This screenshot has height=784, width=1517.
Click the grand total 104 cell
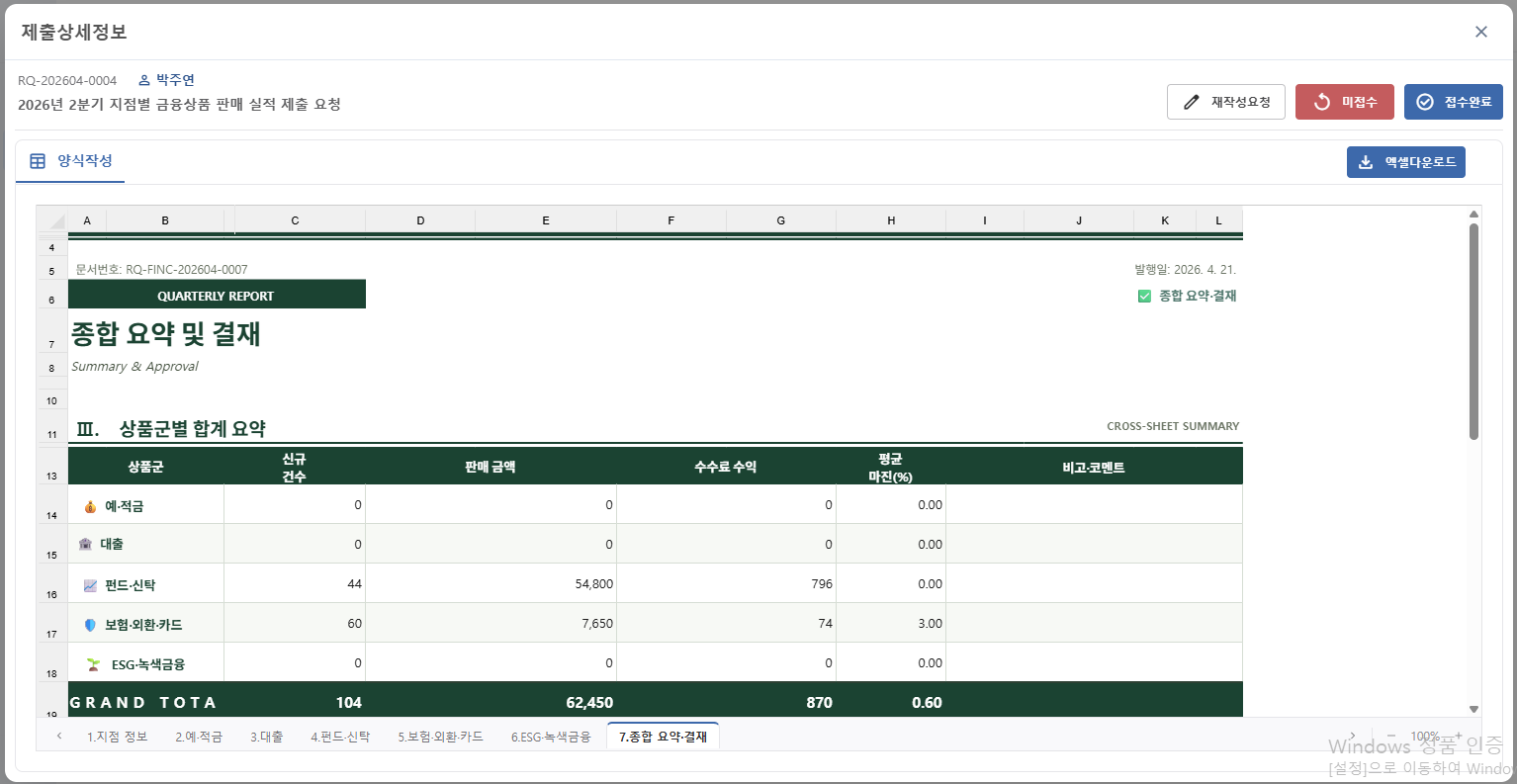tap(295, 700)
